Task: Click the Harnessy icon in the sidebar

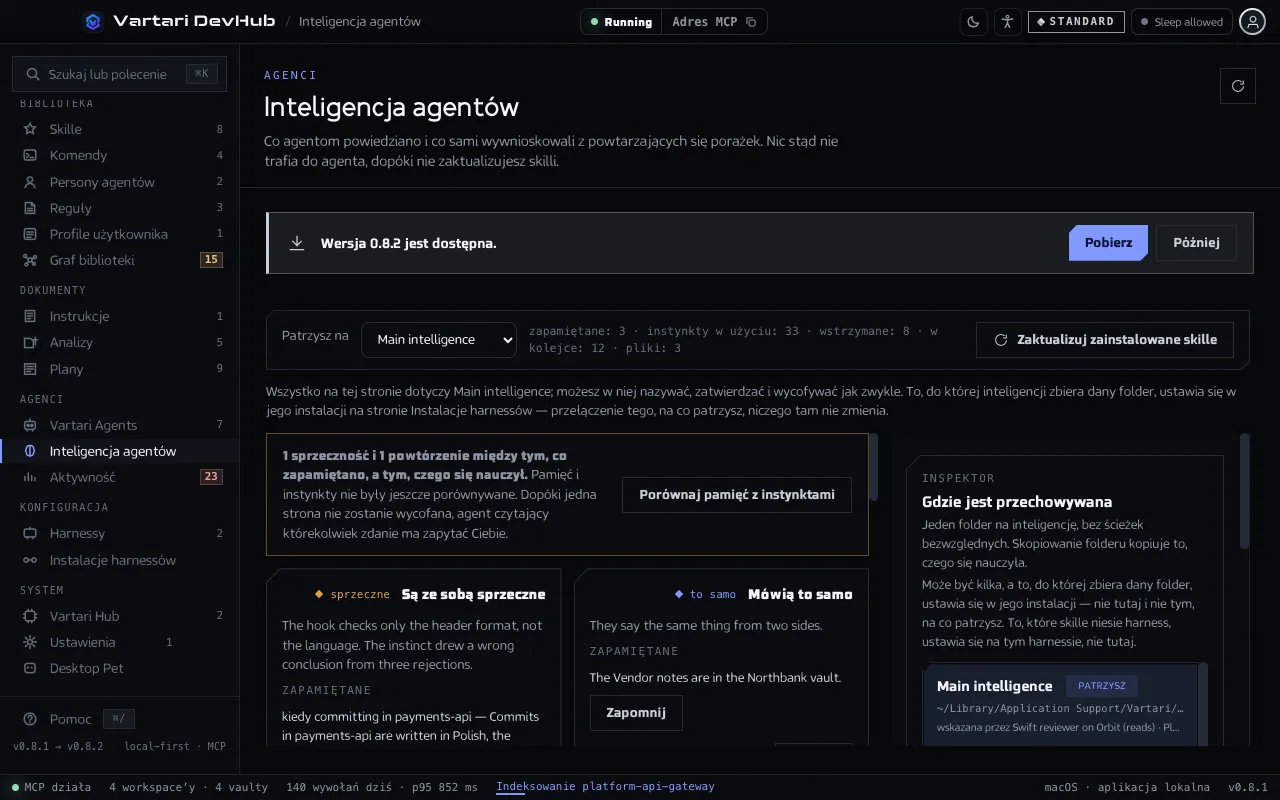Action: pos(30,533)
